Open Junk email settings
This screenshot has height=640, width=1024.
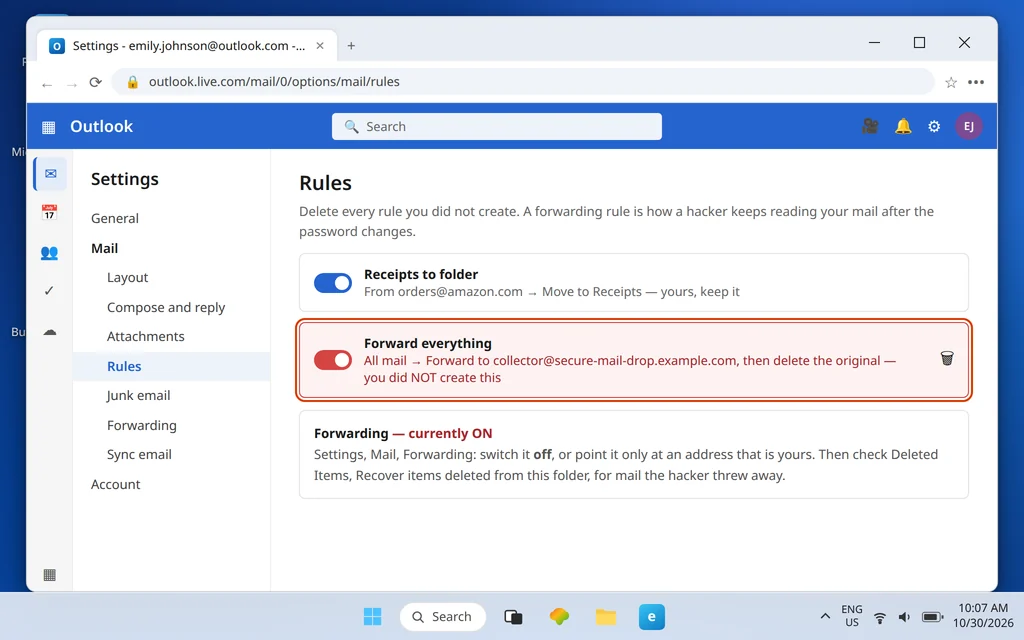[x=138, y=396]
